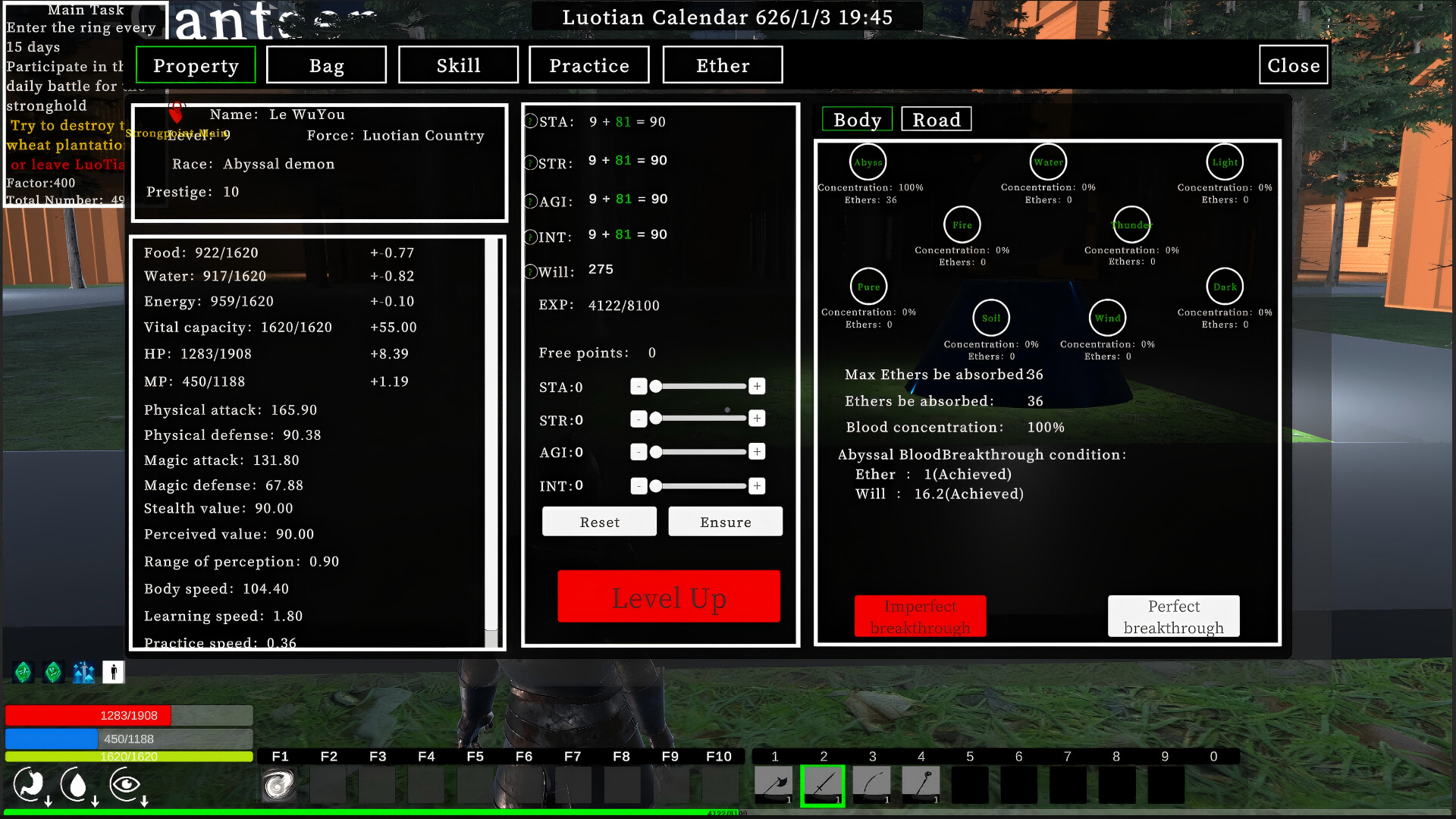Click the empty hotbar slot 5
1456x819 pixels.
(970, 785)
